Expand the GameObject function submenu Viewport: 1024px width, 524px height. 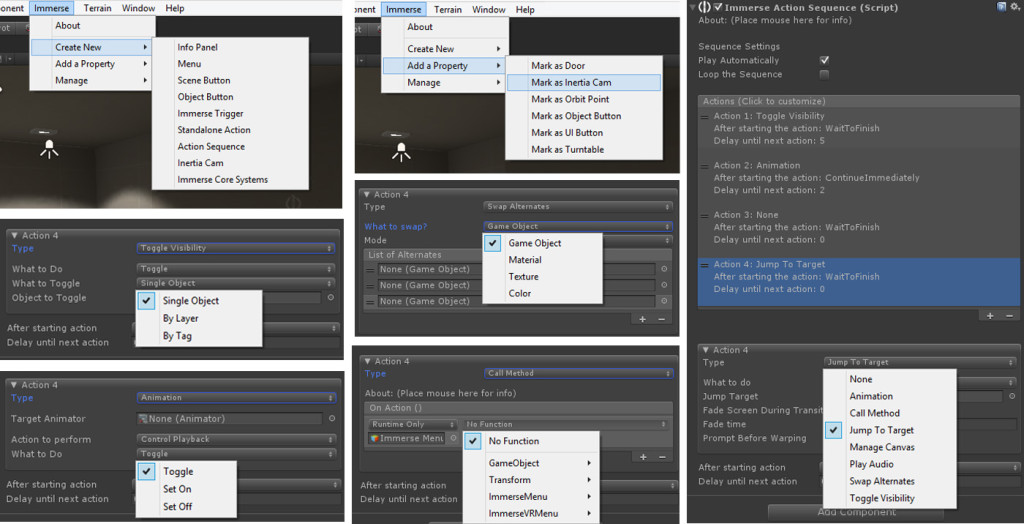(x=531, y=463)
